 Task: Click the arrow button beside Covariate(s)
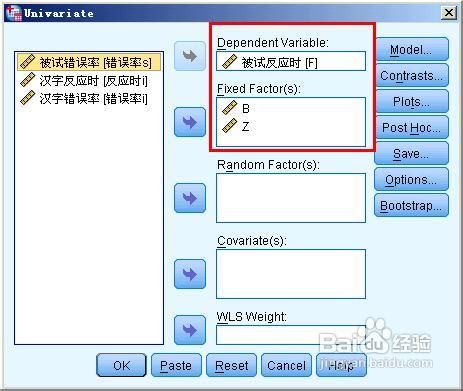coord(190,274)
